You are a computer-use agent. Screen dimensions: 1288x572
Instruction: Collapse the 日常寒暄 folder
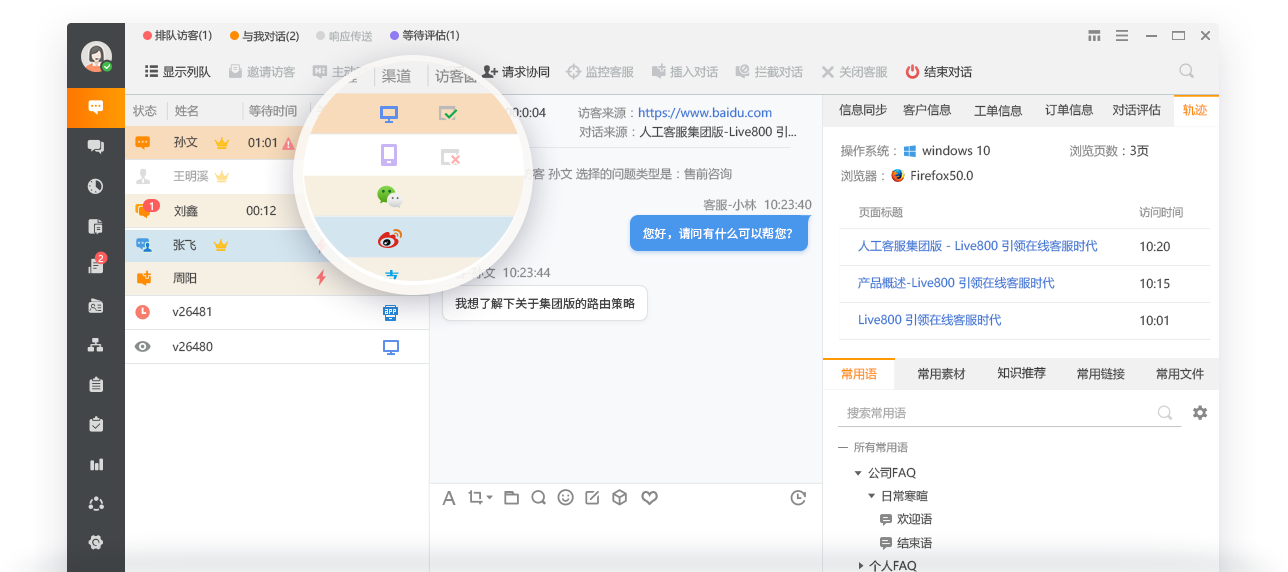[x=872, y=496]
